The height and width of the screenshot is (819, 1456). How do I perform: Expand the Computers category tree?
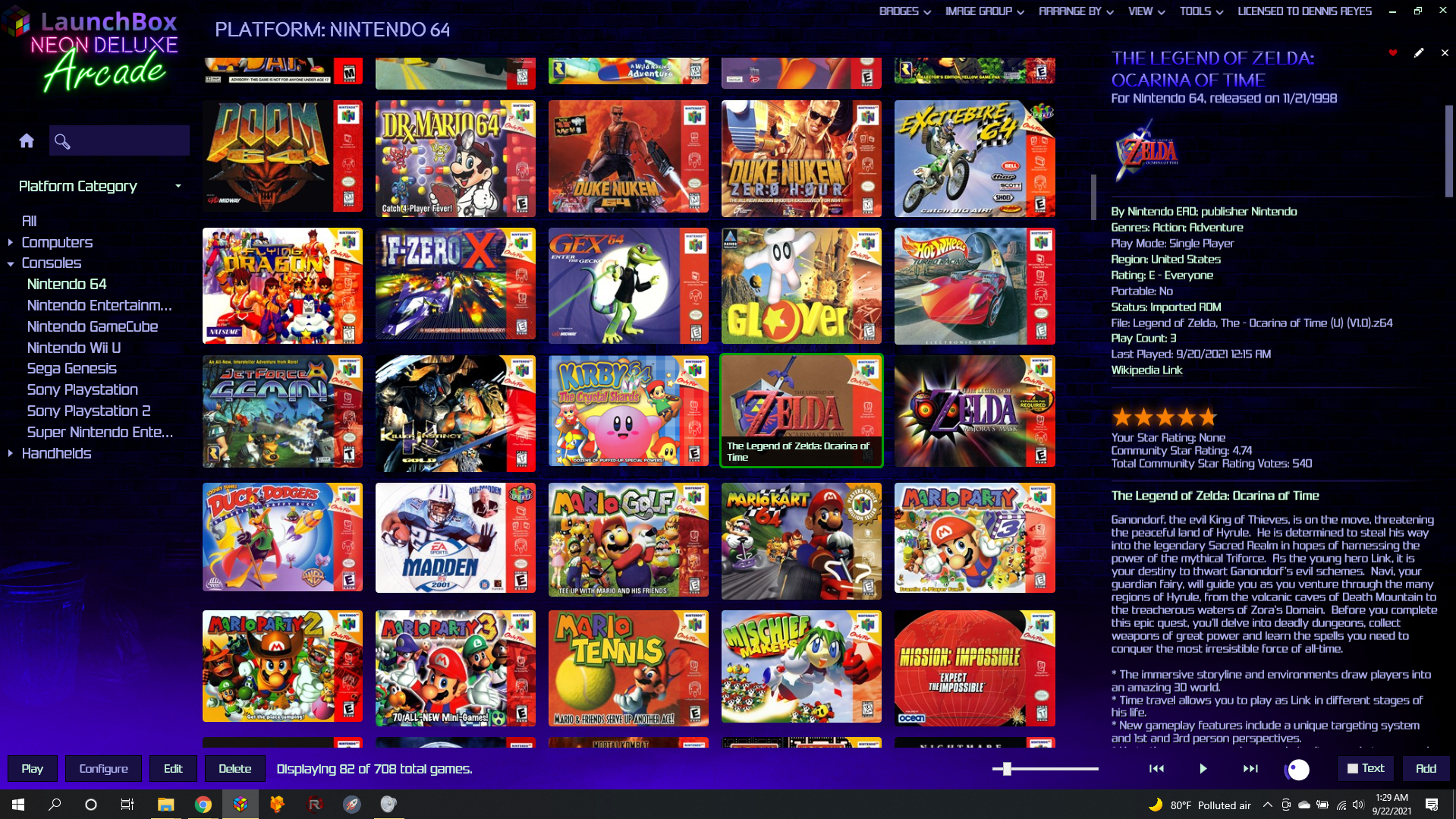pos(11,242)
